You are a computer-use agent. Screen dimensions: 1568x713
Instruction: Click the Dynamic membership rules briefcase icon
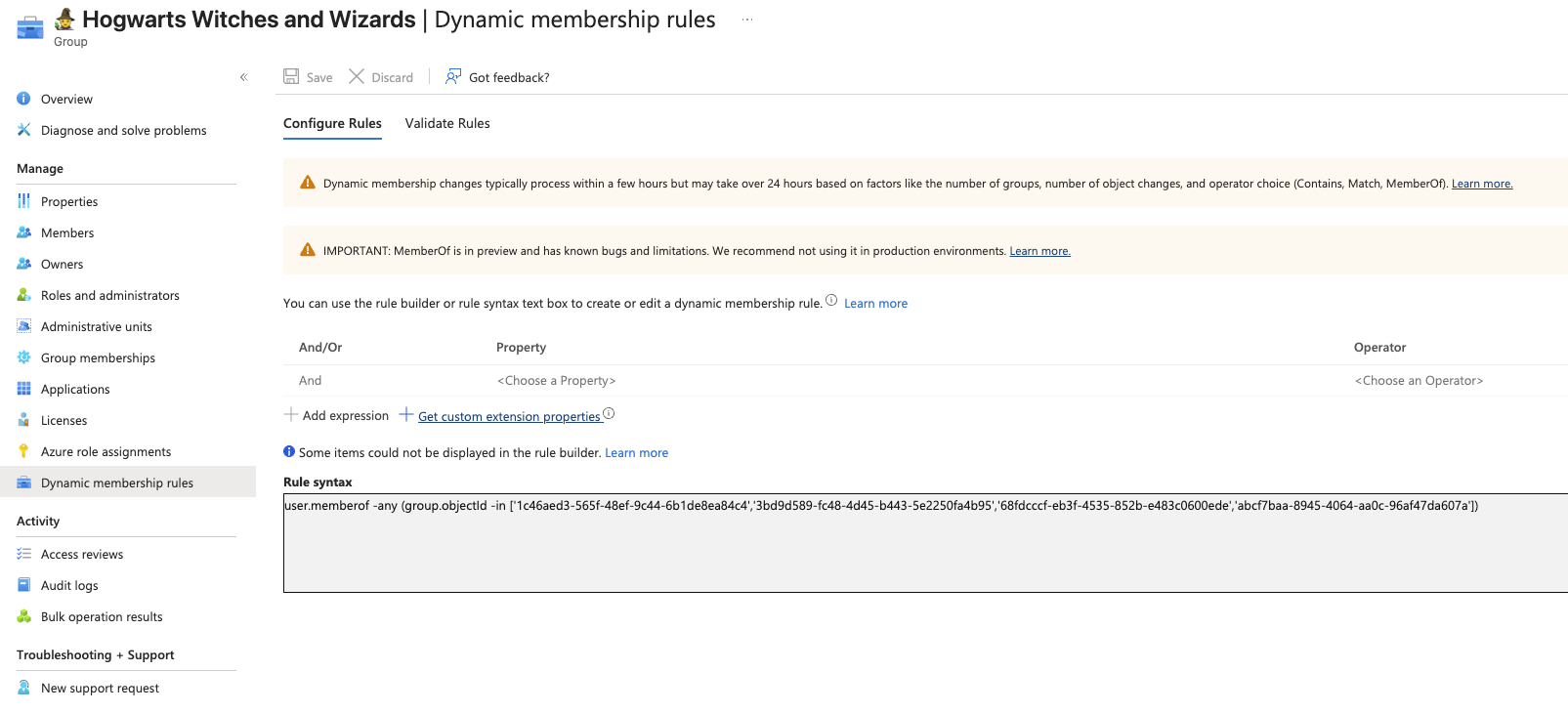point(23,482)
